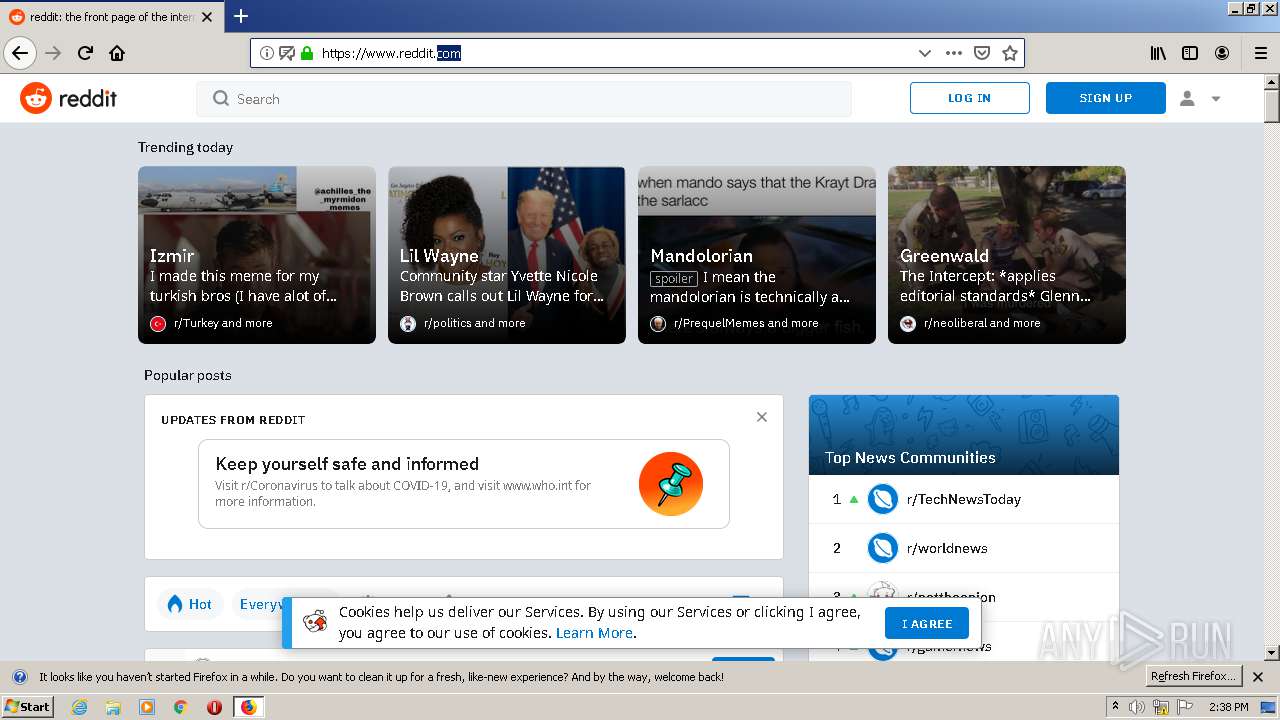Open r/Turkey and more link

click(223, 323)
